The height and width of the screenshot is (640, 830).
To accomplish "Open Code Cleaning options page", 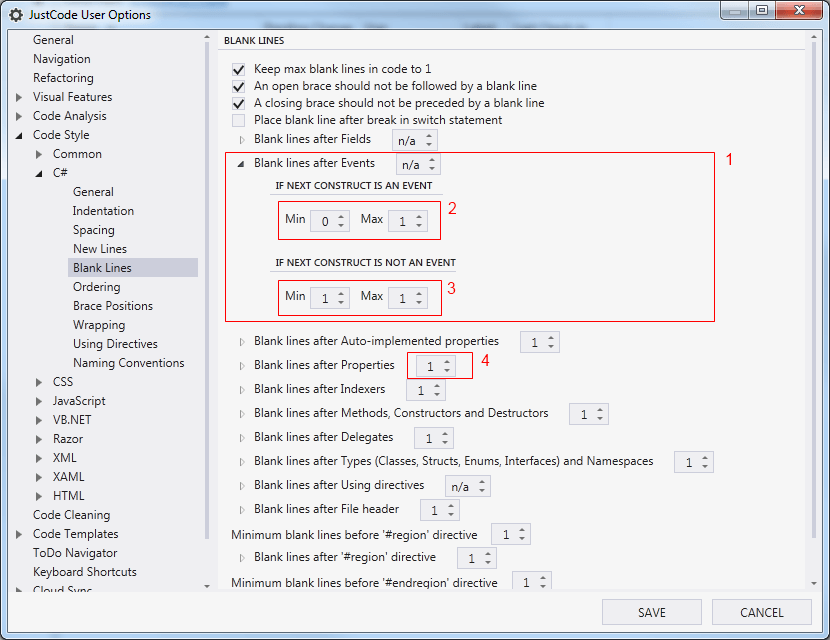I will (x=71, y=515).
